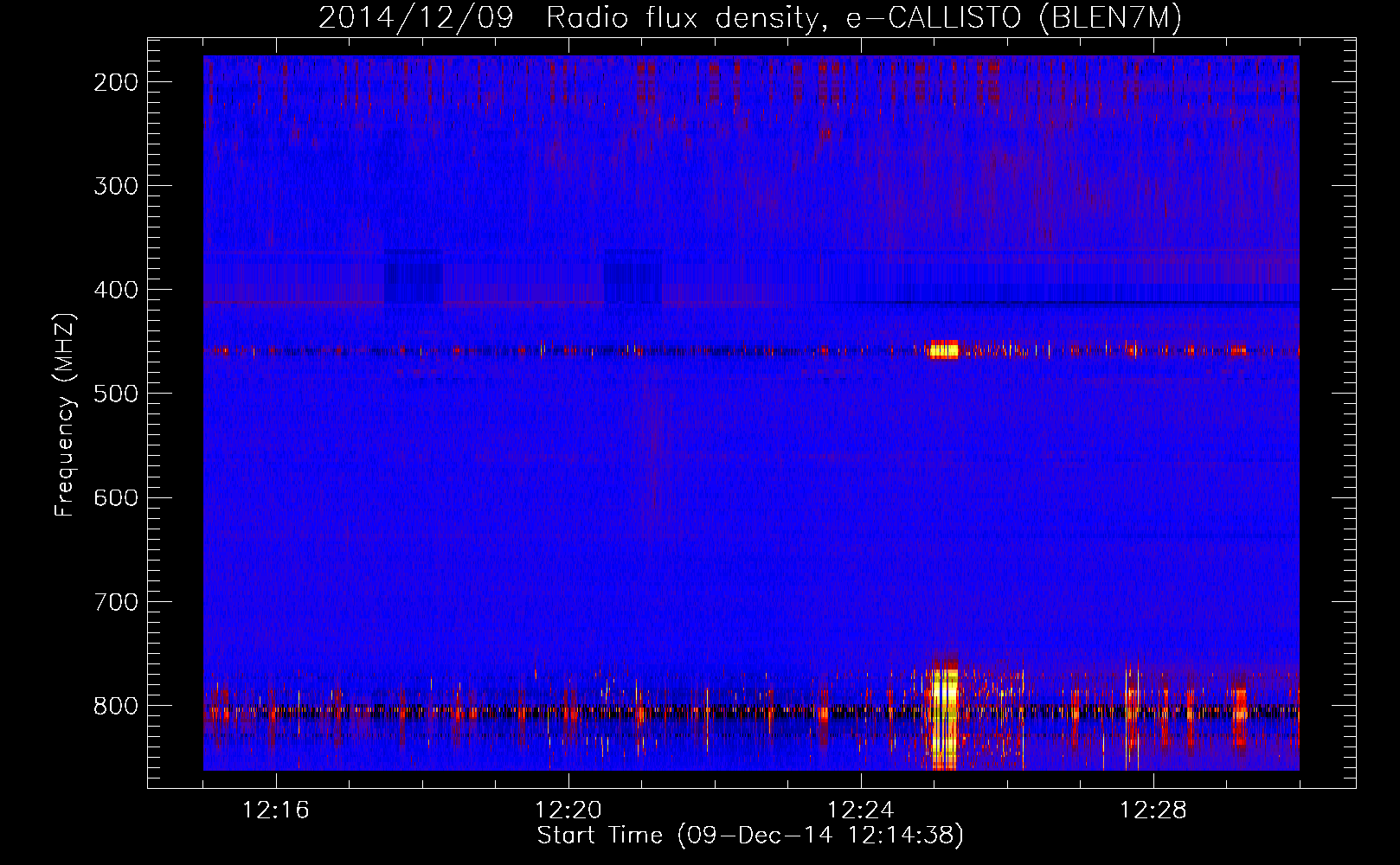Click the 300 frequency tick label
This screenshot has height=865, width=1400.
point(116,186)
